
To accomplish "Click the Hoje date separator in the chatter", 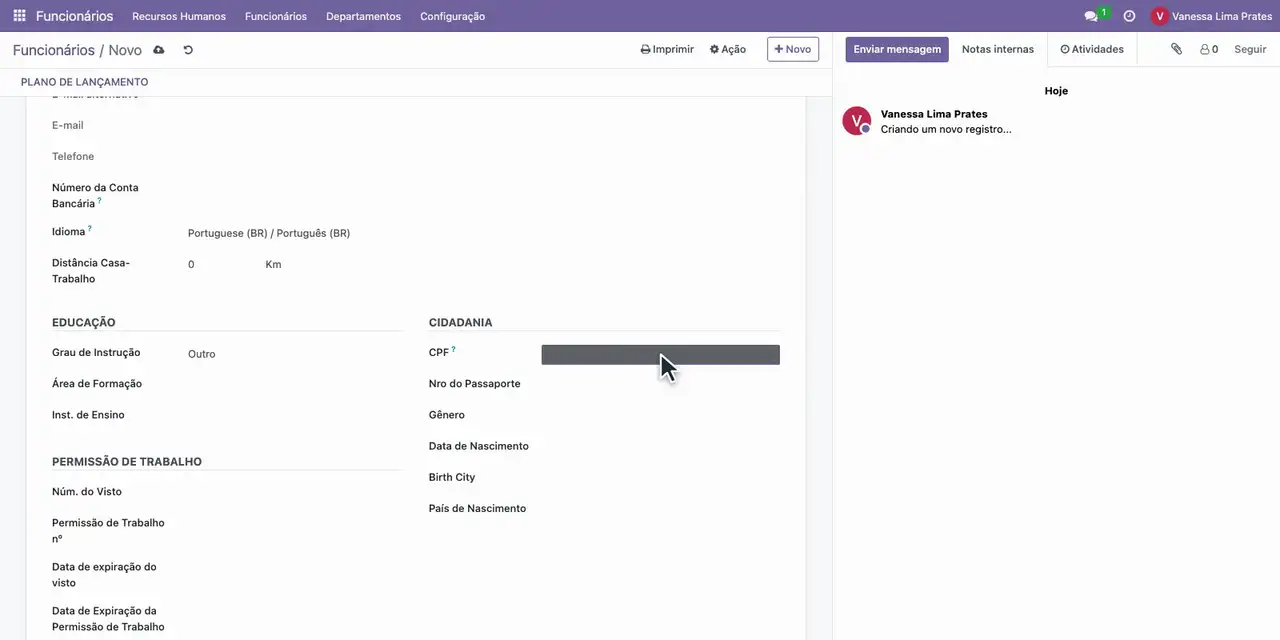I will coord(1056,91).
